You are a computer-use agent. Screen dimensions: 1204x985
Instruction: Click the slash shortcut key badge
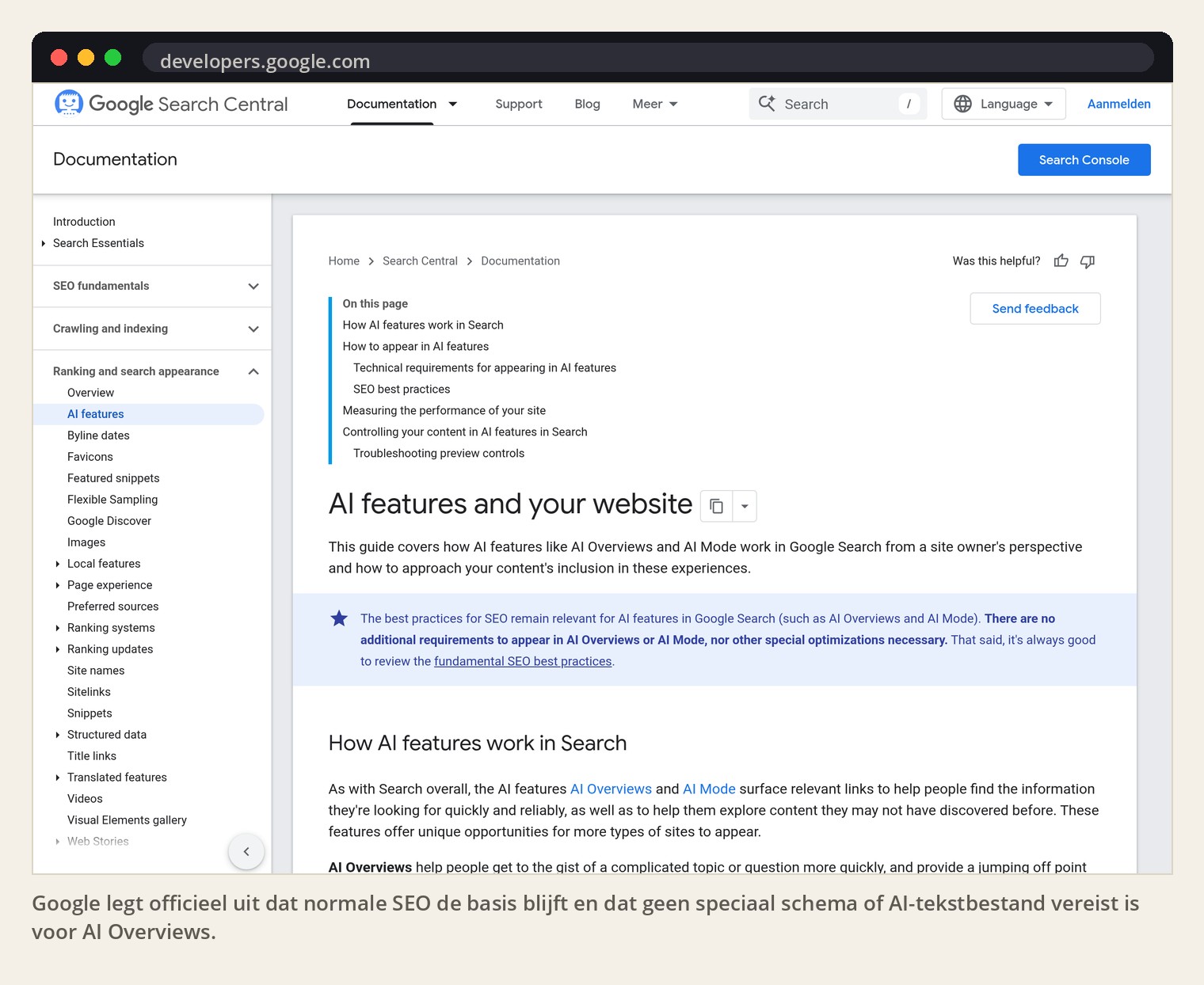pyautogui.click(x=909, y=104)
